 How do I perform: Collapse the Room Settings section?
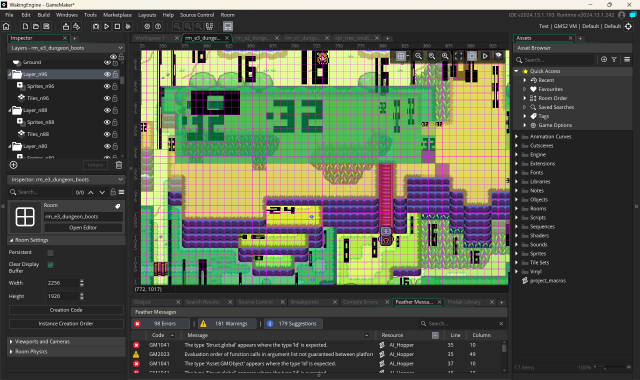coord(11,240)
